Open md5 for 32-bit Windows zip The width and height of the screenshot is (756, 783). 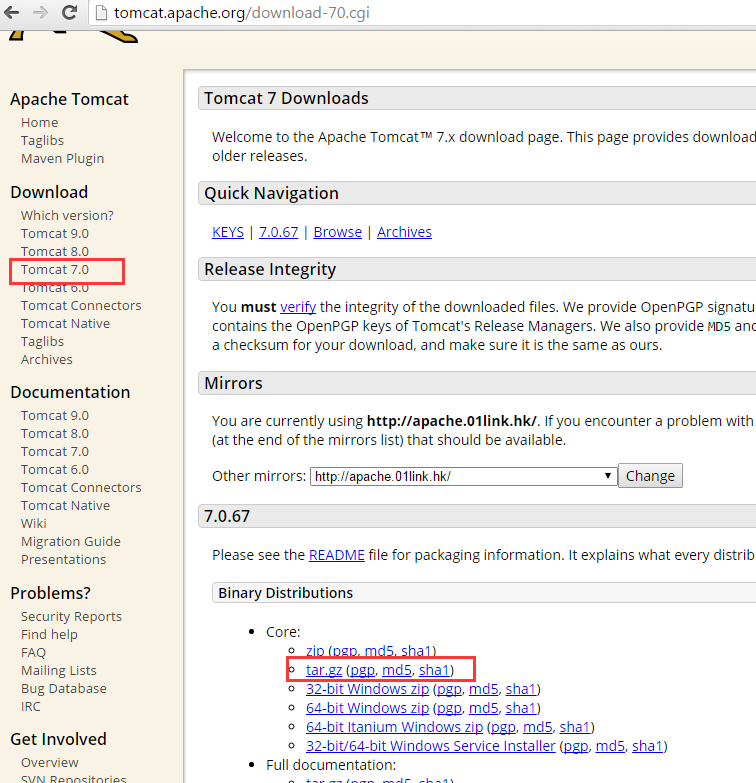pyautogui.click(x=484, y=689)
